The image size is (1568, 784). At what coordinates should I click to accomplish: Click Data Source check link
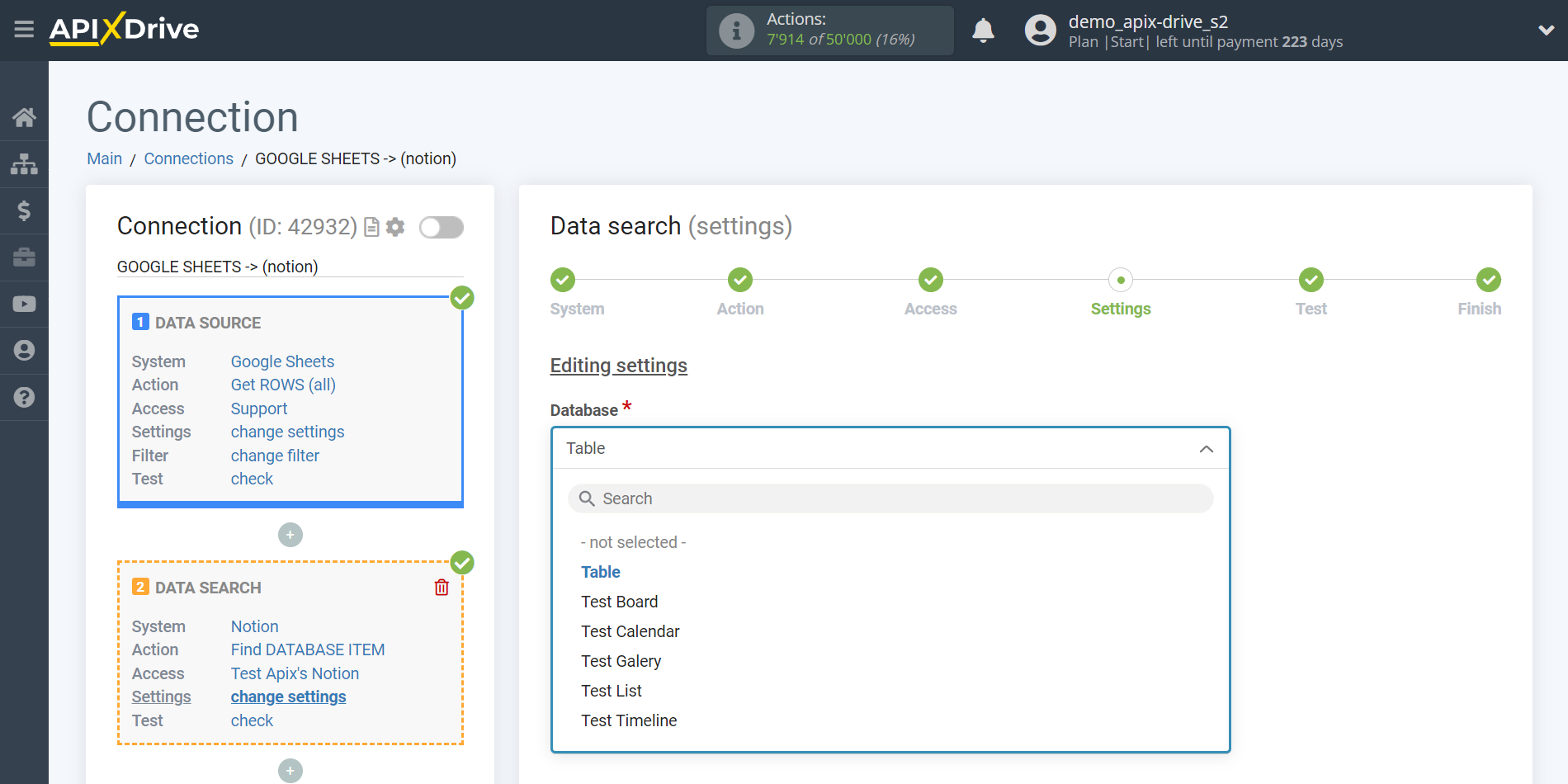pos(252,479)
